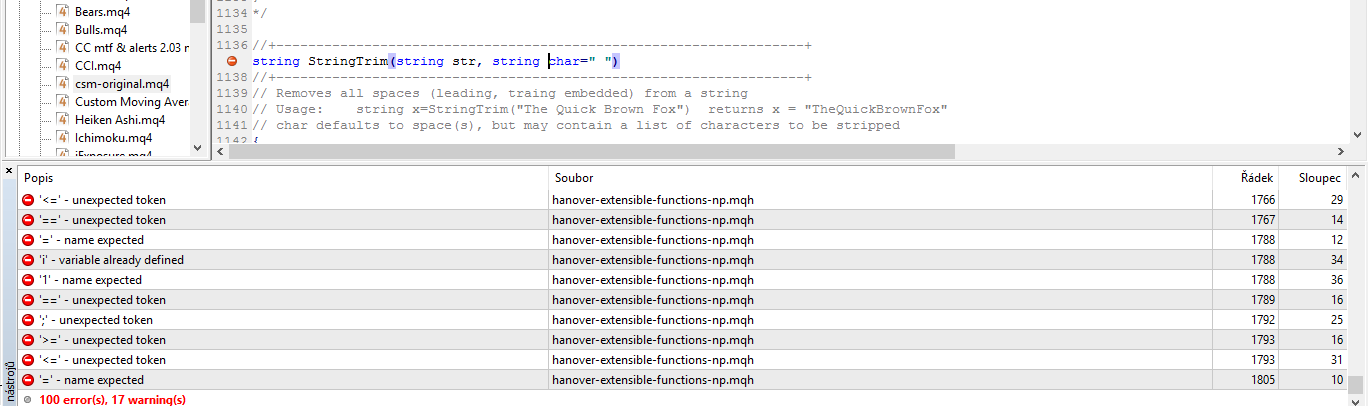This screenshot has height=406, width=1368.
Task: Click the error icon for '=' name expected, line 1788
Action: (28, 239)
